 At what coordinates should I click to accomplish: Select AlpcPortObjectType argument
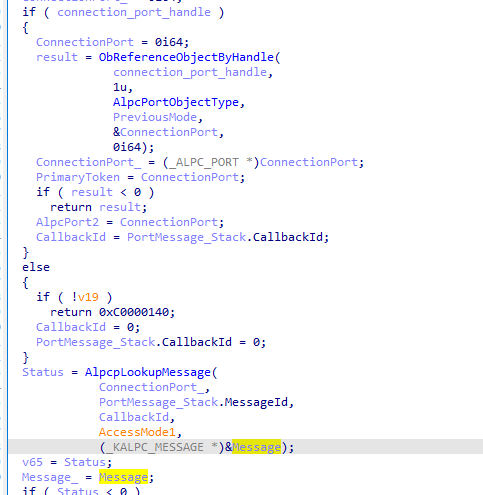pos(176,102)
